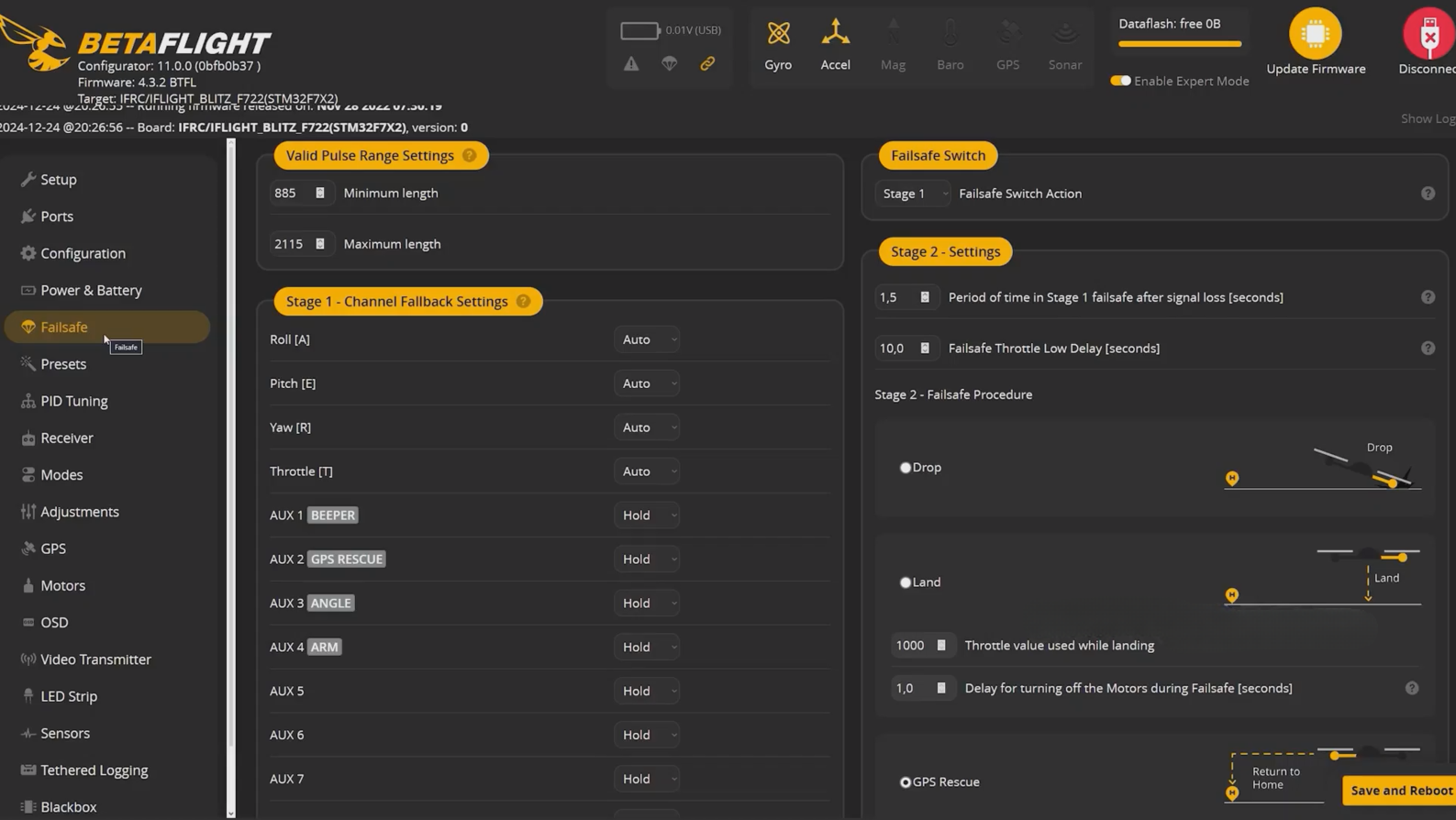Click the Accel sensor icon
Screen dimensions: 1456x820
point(835,34)
